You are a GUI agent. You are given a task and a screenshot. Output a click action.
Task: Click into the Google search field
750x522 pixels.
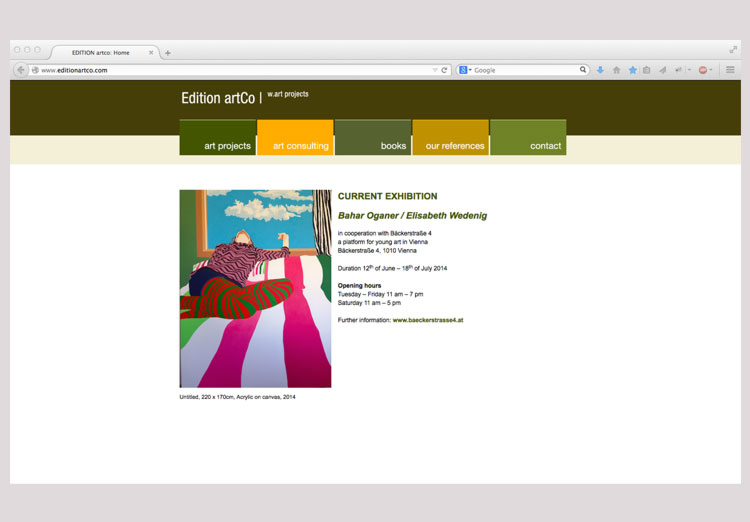click(x=525, y=70)
